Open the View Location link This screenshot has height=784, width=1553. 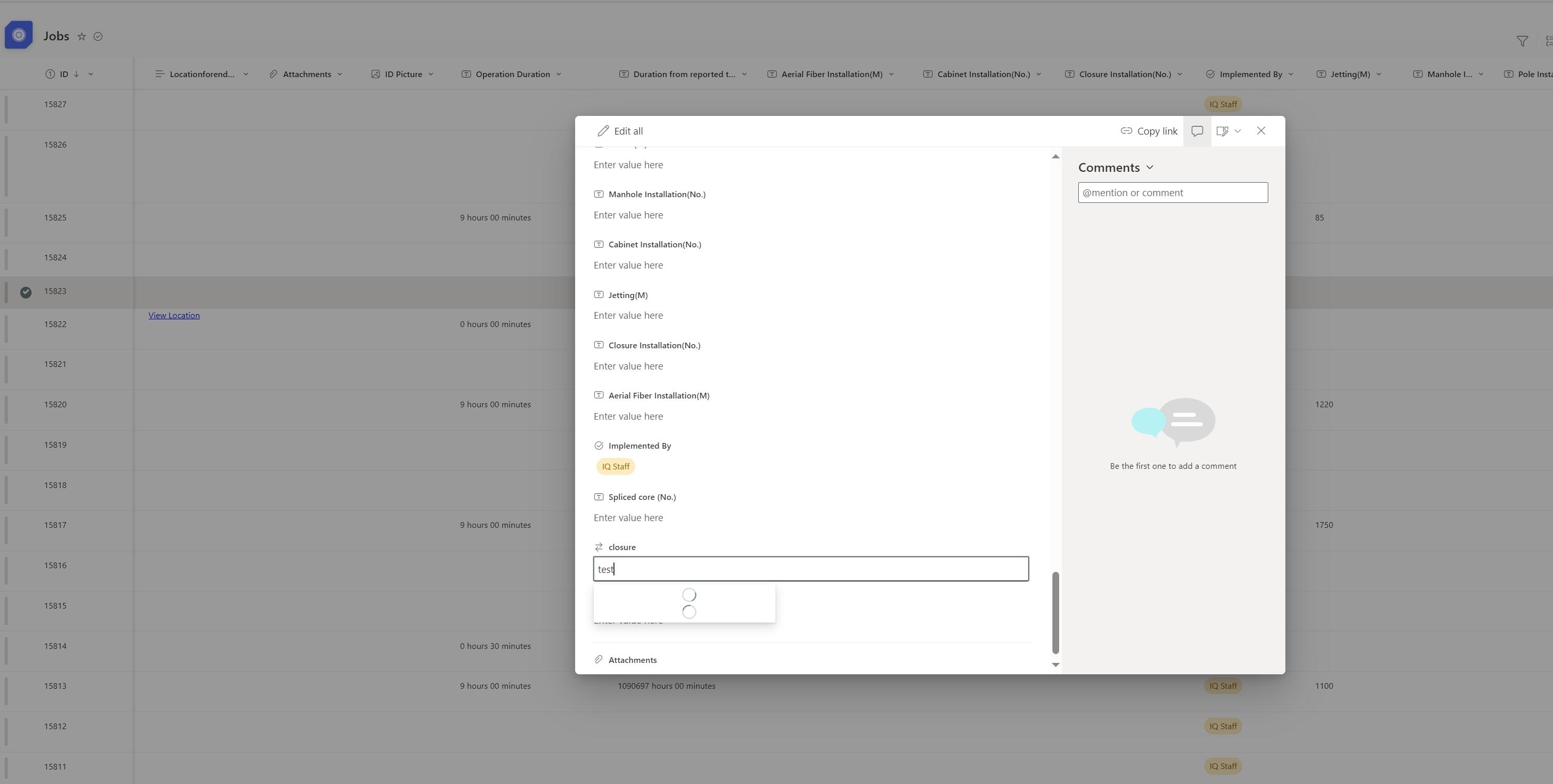173,315
